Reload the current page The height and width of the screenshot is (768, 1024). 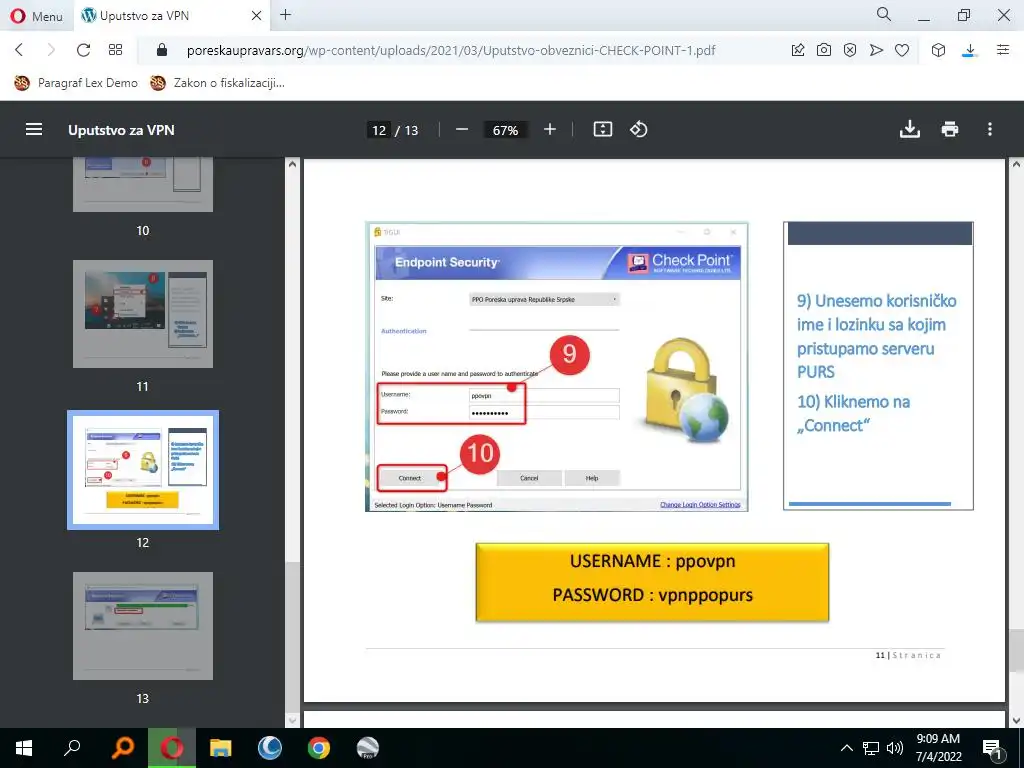[x=83, y=50]
